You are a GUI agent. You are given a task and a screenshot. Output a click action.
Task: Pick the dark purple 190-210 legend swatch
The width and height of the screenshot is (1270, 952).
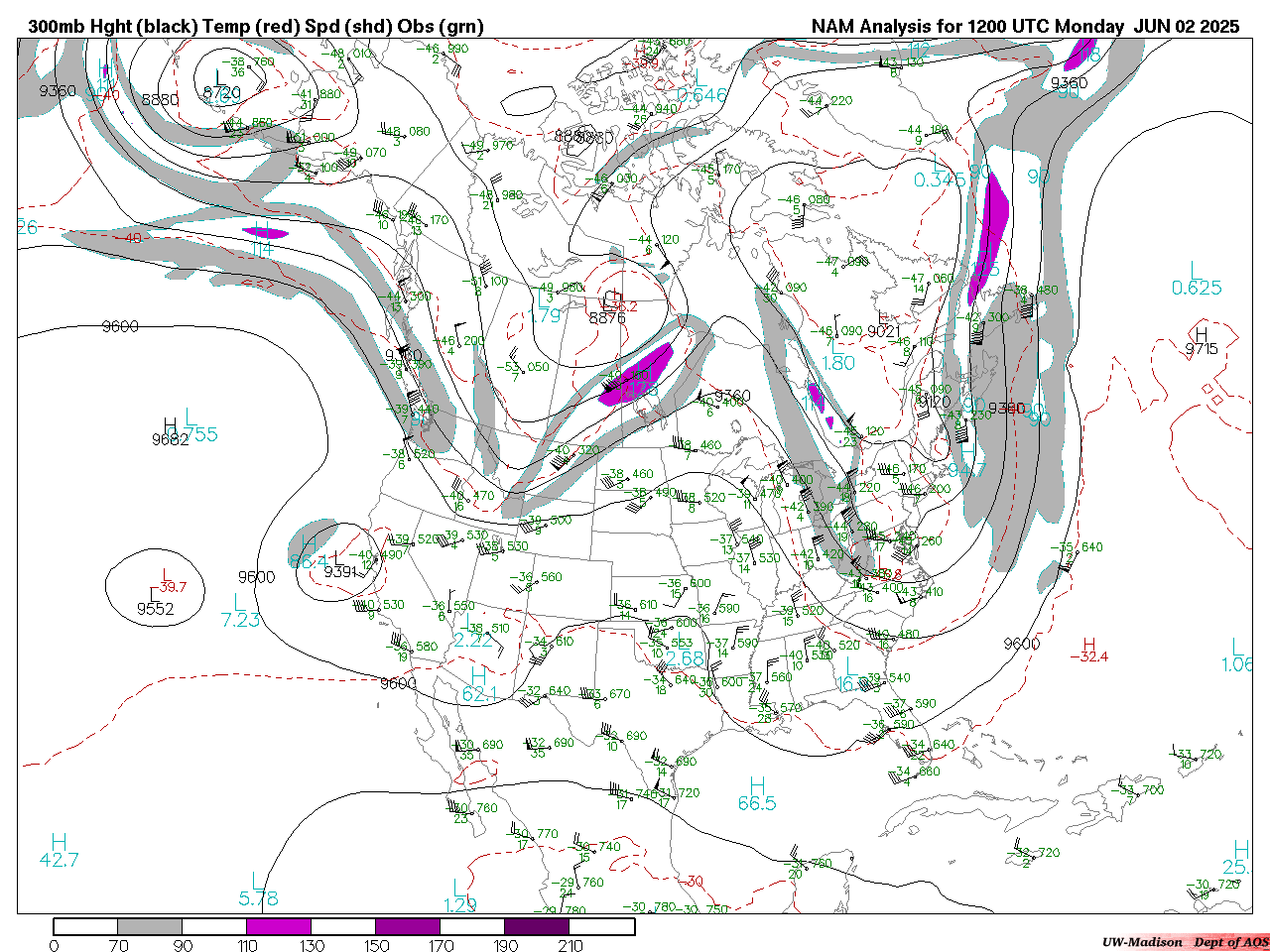pos(537,926)
